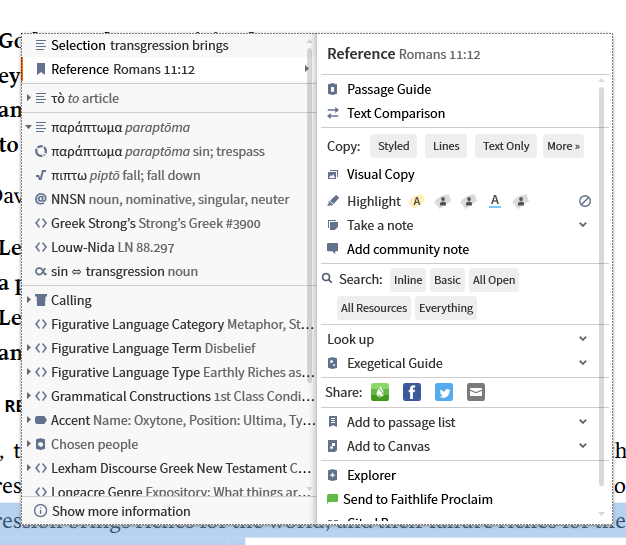Clear highlighting with the circle-slash icon

585,201
